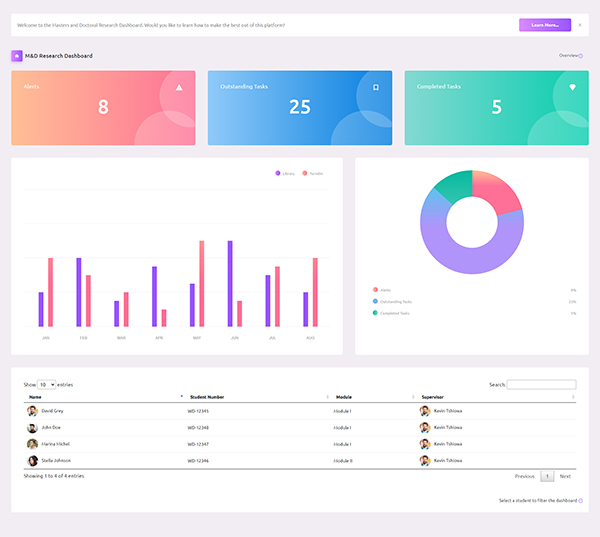Click David Grey's avatar in the table
The image size is (600, 537).
click(x=33, y=411)
